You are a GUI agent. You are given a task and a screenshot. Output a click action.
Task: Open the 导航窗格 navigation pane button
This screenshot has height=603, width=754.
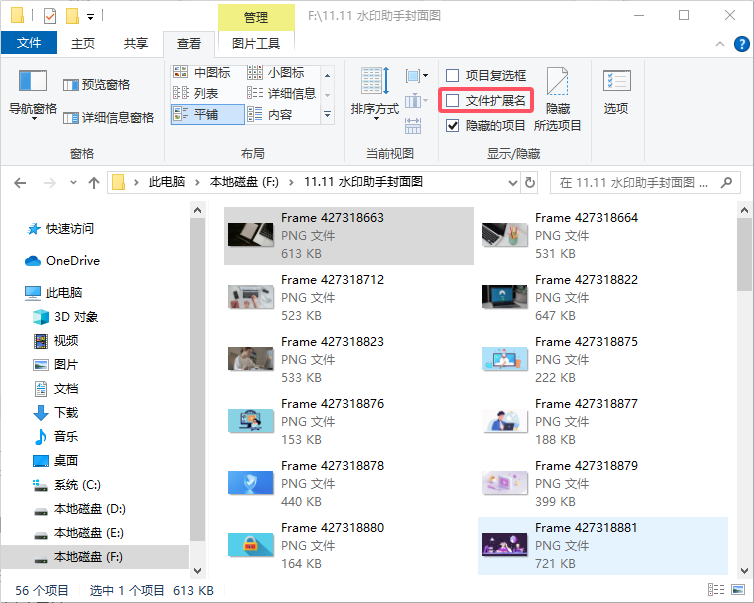(x=33, y=94)
